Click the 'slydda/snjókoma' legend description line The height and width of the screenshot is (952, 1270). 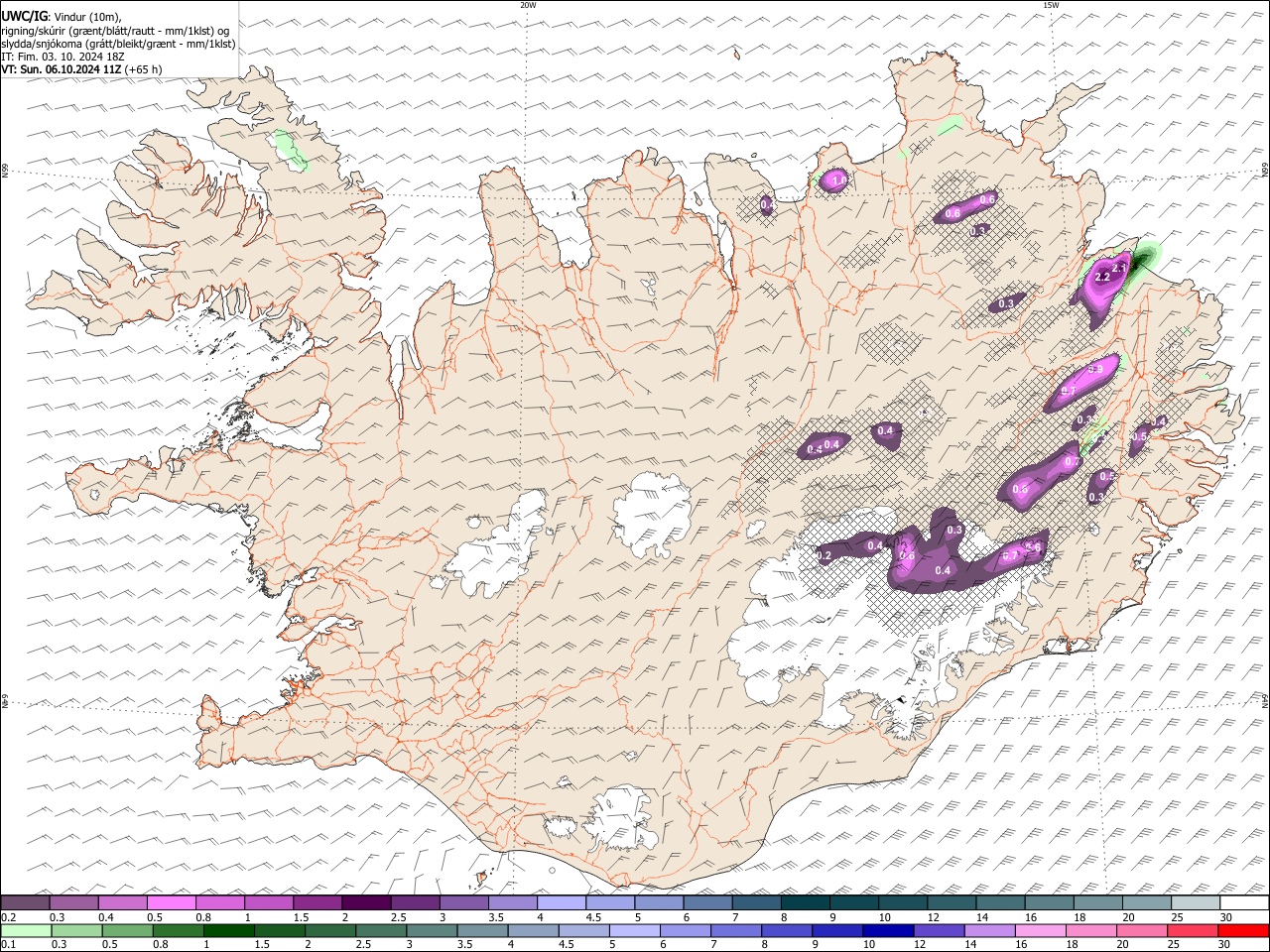pyautogui.click(x=118, y=44)
